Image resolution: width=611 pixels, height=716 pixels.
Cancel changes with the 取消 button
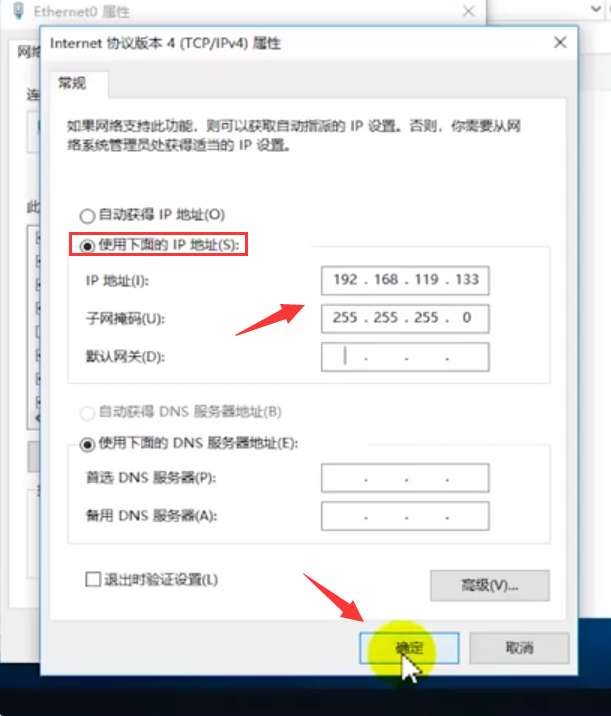pos(519,648)
